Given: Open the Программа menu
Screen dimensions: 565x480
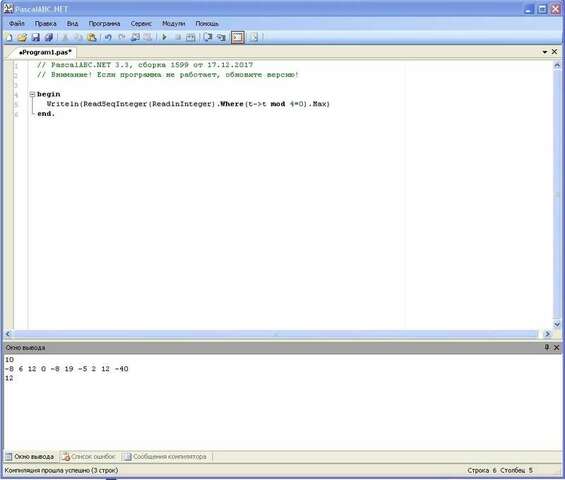Looking at the screenshot, I should pos(104,23).
